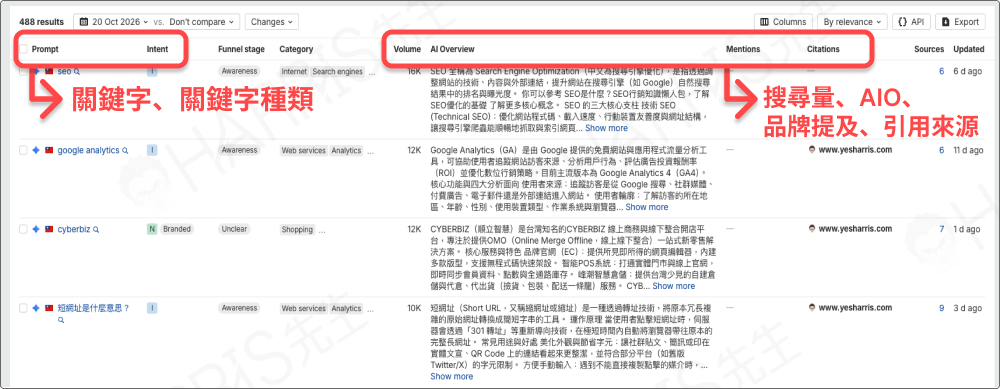Expand 短網址 AI Overview via Show more
Screen dimensions: 1000x389
[452, 376]
